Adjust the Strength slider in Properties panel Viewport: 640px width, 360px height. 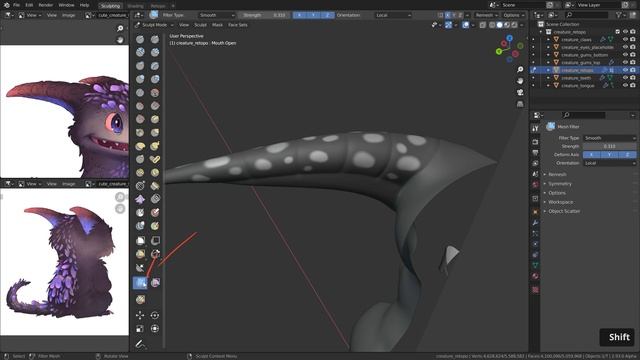click(609, 146)
